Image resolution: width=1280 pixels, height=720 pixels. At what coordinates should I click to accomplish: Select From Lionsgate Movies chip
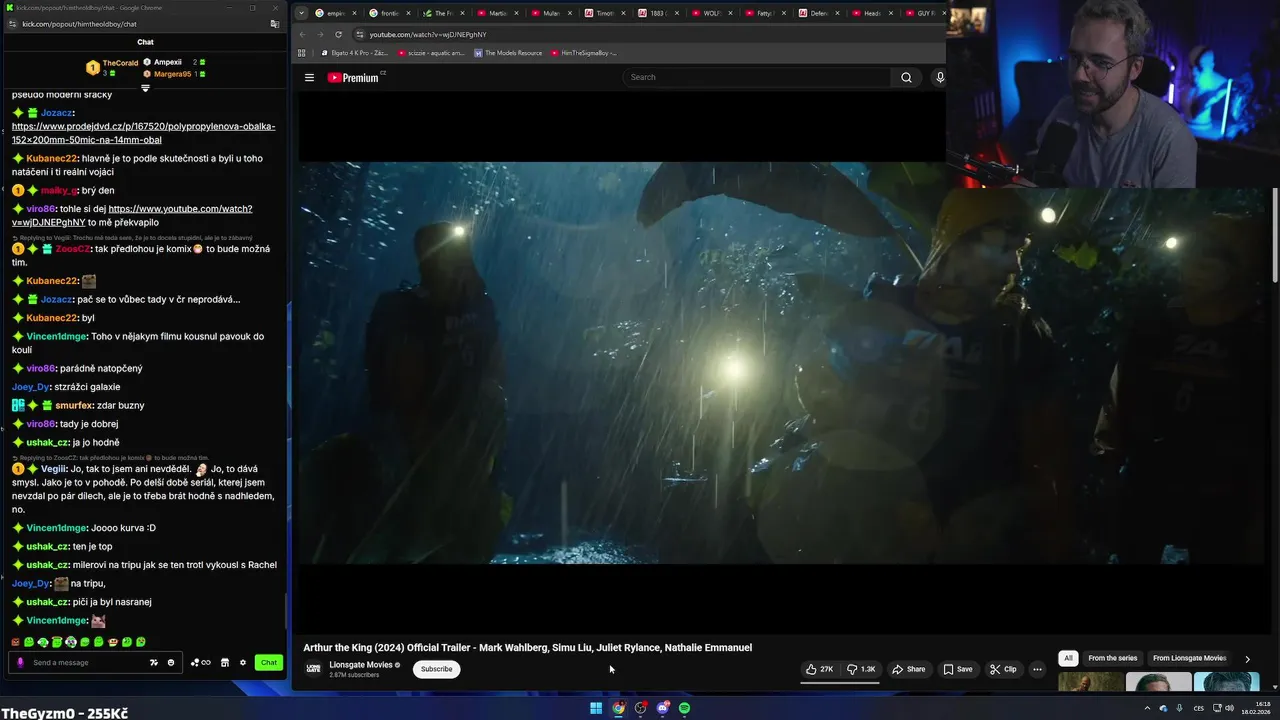pos(1189,658)
